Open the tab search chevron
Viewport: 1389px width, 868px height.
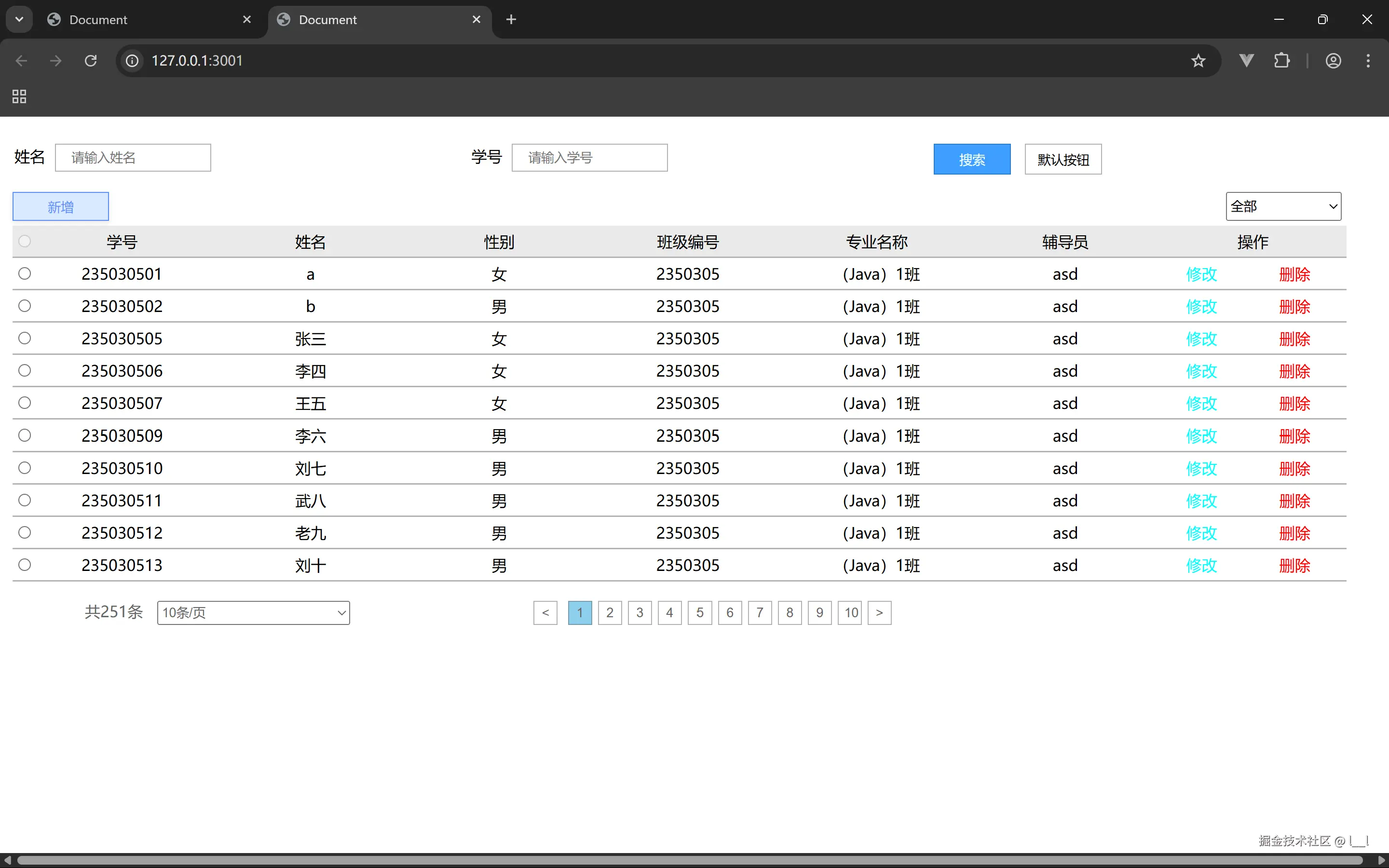[x=19, y=19]
